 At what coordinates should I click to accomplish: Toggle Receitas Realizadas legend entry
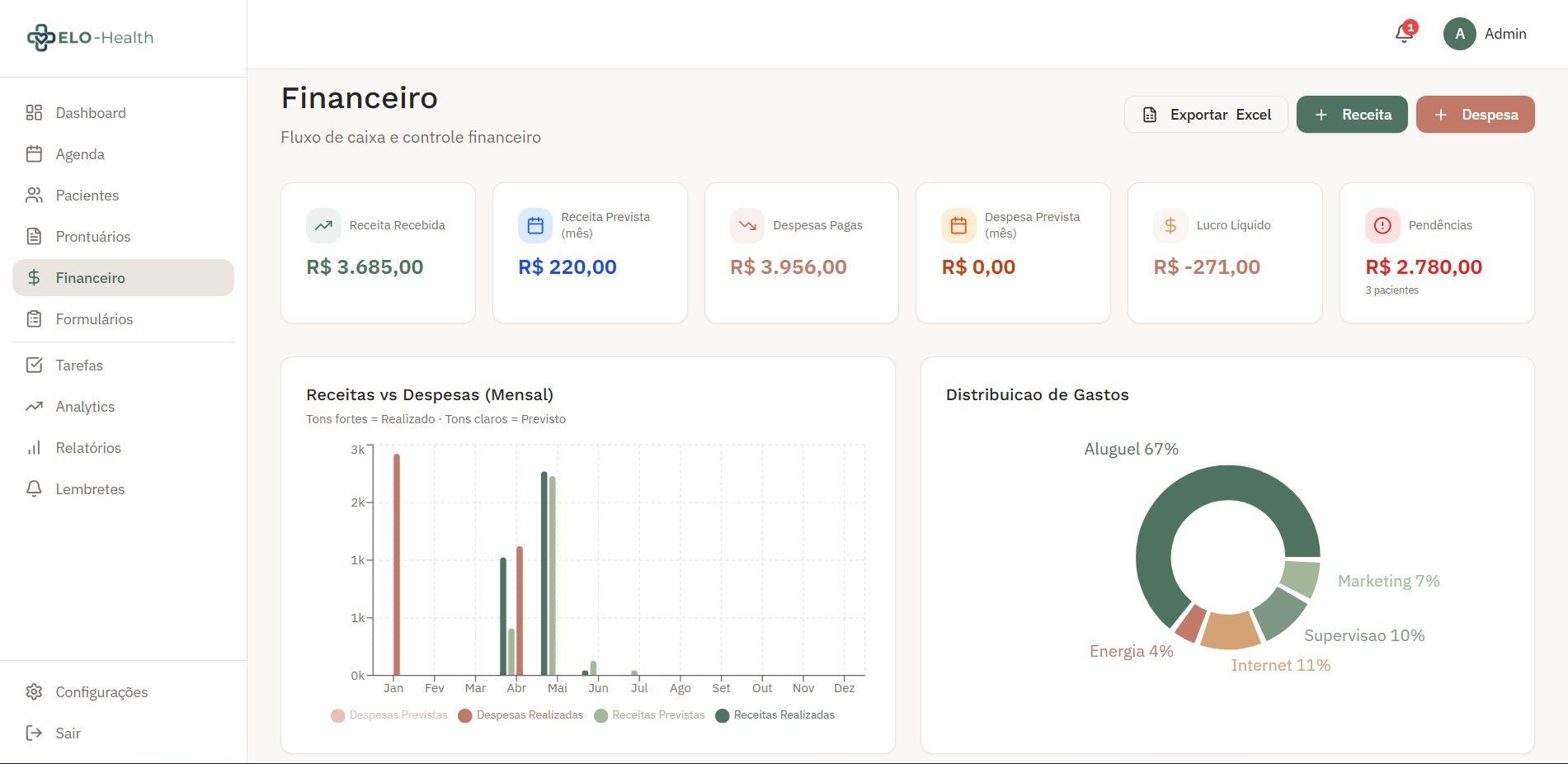pyautogui.click(x=775, y=715)
